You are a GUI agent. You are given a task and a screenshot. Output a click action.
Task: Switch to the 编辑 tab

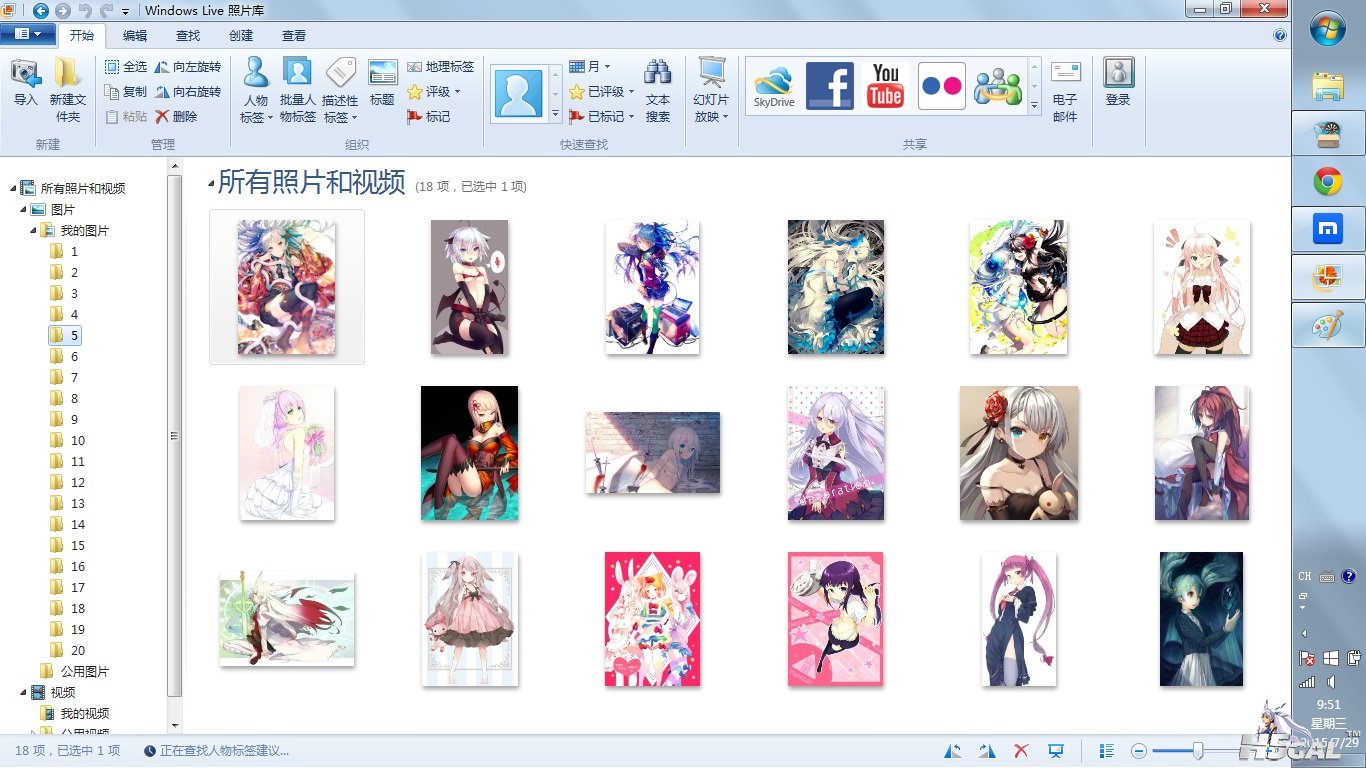135,36
